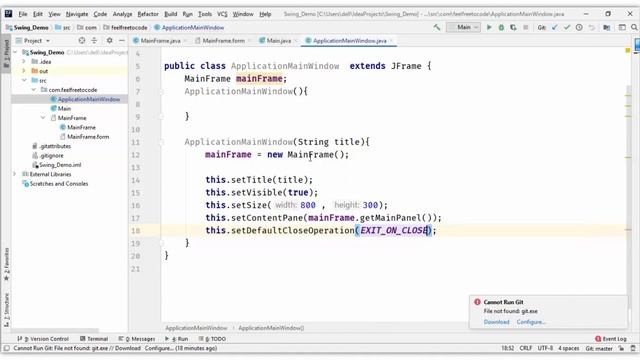Open the 1: Project side tool tab
Image resolution: width=640 pixels, height=360 pixels.
click(6, 53)
